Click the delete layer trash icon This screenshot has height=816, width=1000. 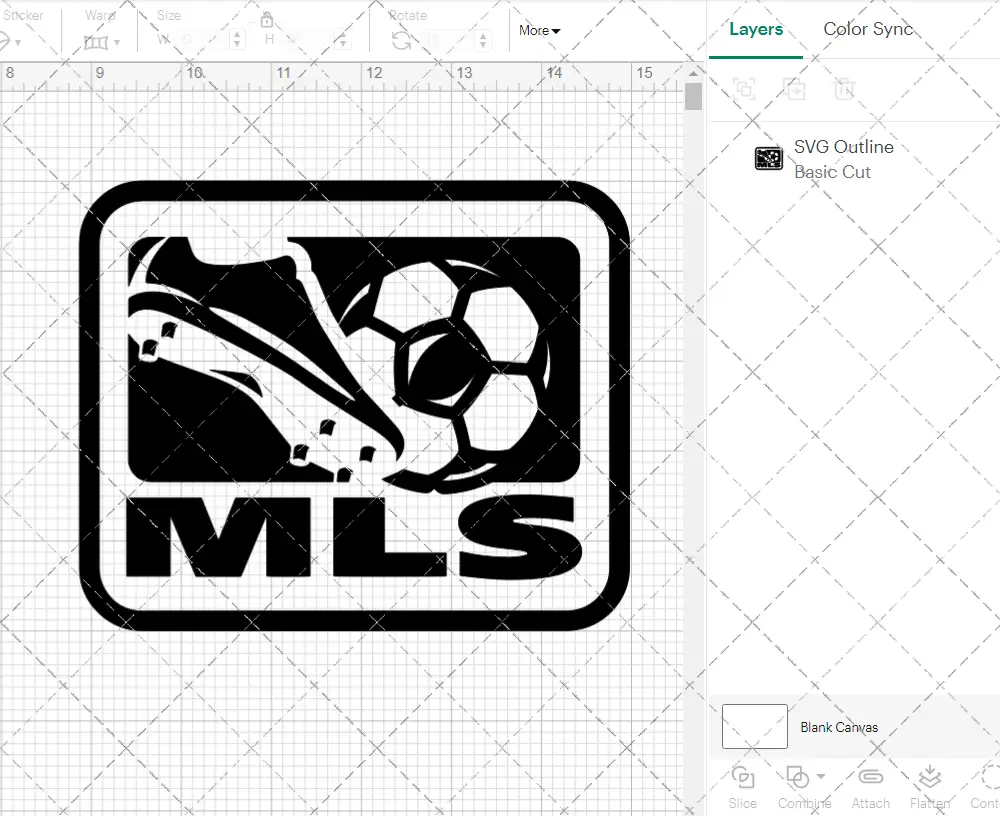point(846,90)
